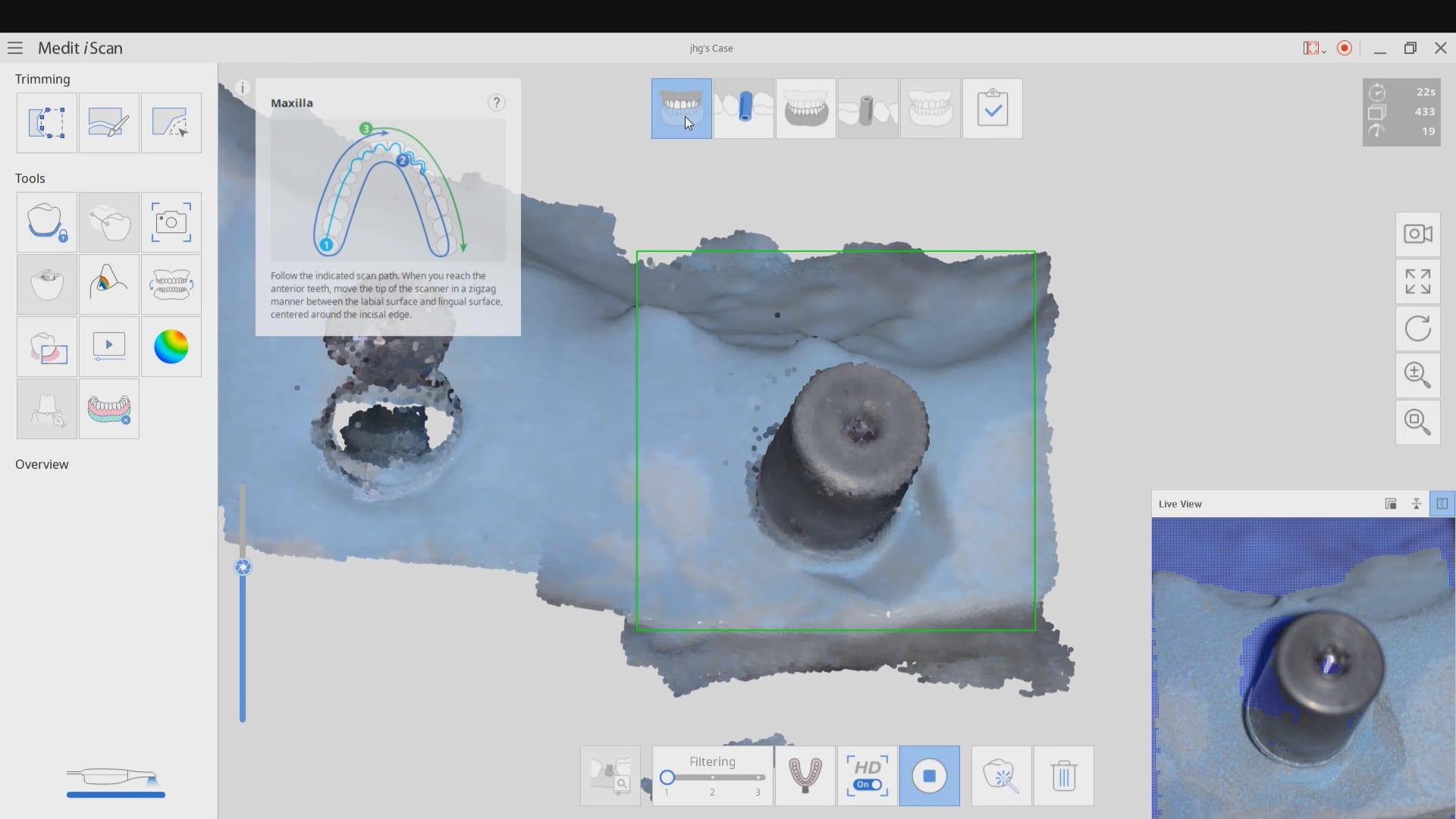Open the occlusion alignment jaws tool
The width and height of the screenshot is (1456, 819).
[x=171, y=285]
